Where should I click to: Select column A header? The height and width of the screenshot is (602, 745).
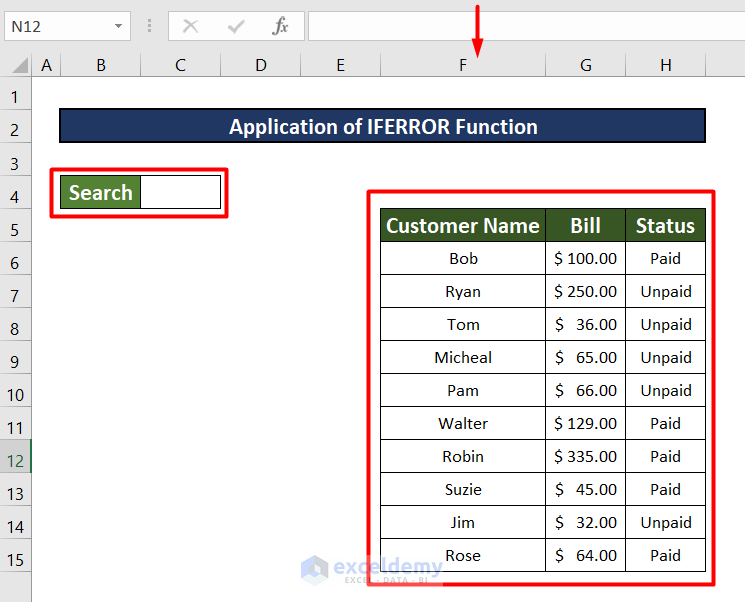(46, 65)
